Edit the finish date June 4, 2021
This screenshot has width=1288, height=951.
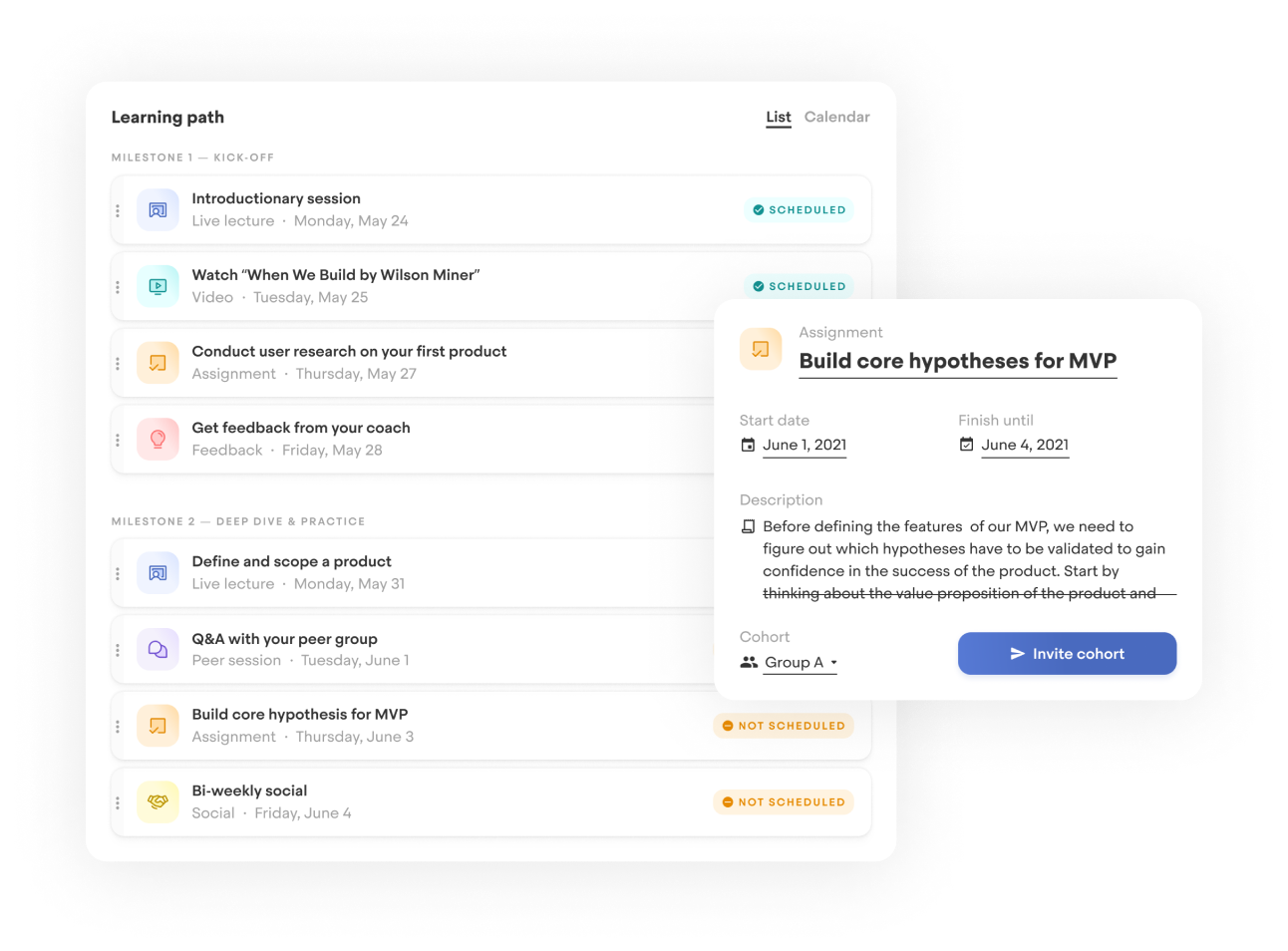coord(1025,446)
